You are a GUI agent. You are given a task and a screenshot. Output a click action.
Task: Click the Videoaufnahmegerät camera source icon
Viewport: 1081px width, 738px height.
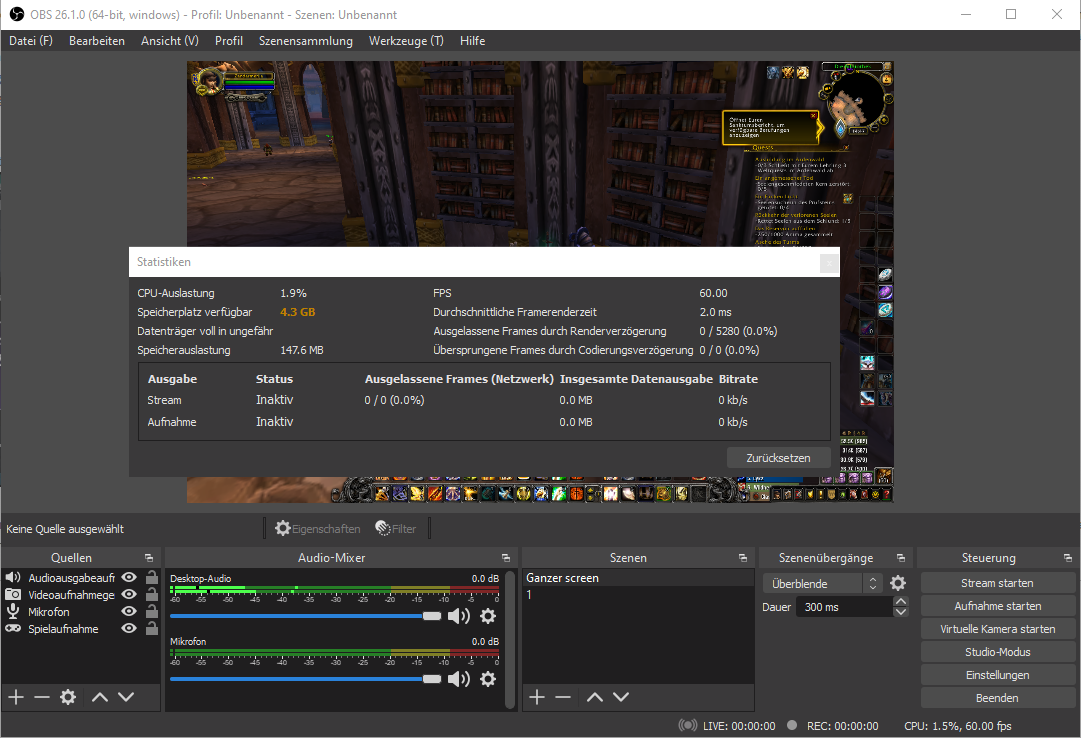(12, 595)
